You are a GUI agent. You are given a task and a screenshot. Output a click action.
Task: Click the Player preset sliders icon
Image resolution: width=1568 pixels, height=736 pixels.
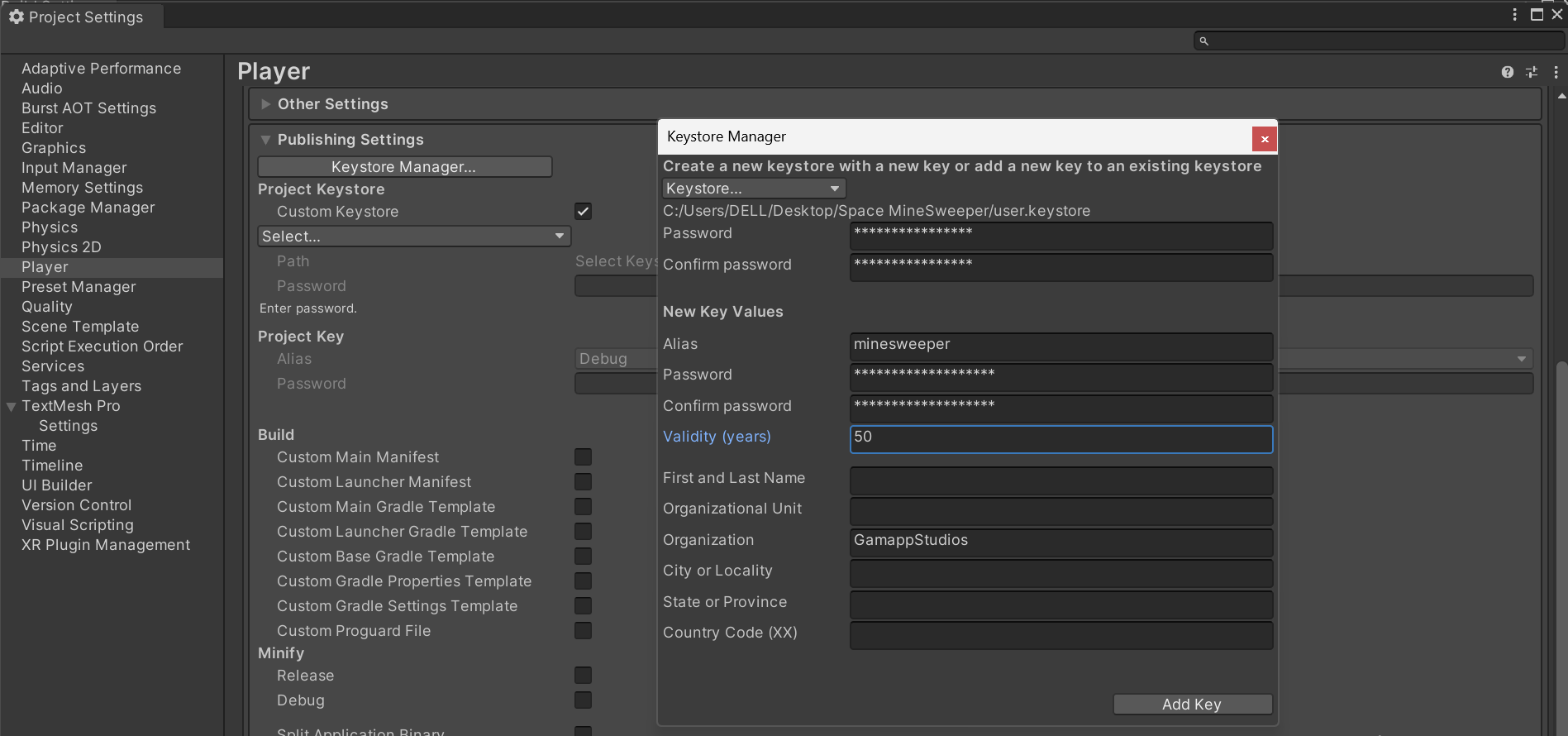(x=1532, y=73)
